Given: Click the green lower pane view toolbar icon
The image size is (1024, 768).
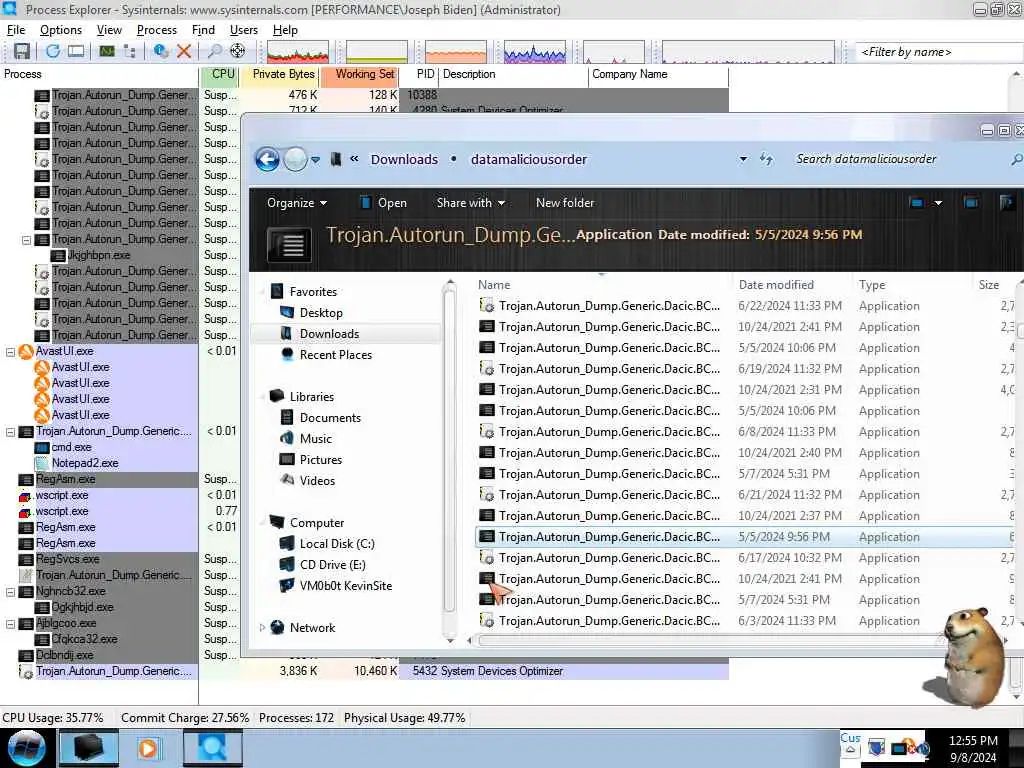Looking at the screenshot, I should [106, 51].
